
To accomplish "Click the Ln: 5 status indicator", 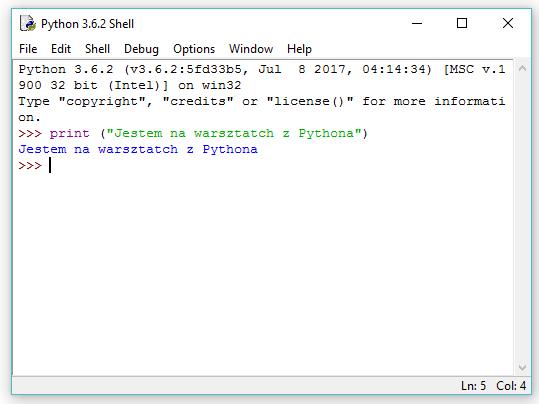I will pos(473,386).
